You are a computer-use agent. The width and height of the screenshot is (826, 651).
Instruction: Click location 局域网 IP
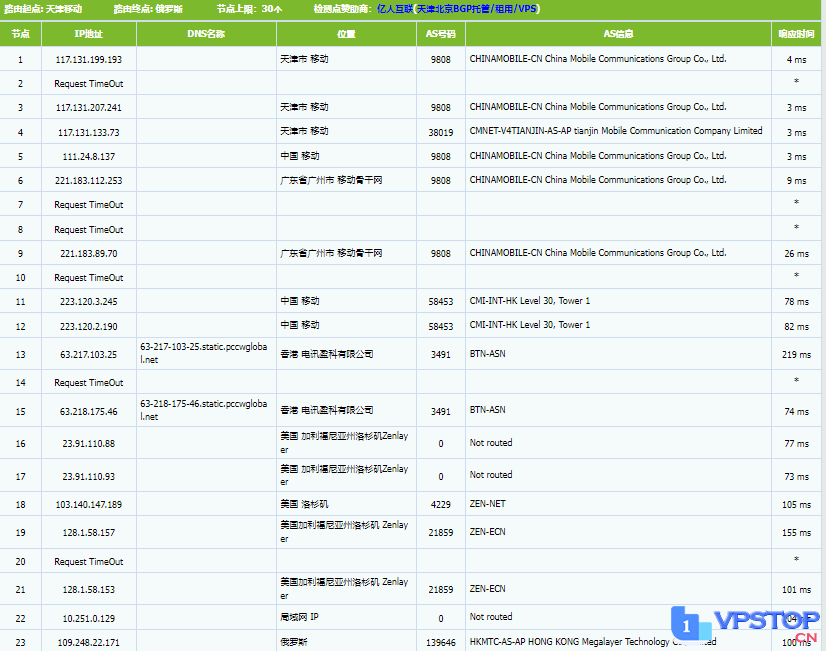click(299, 617)
